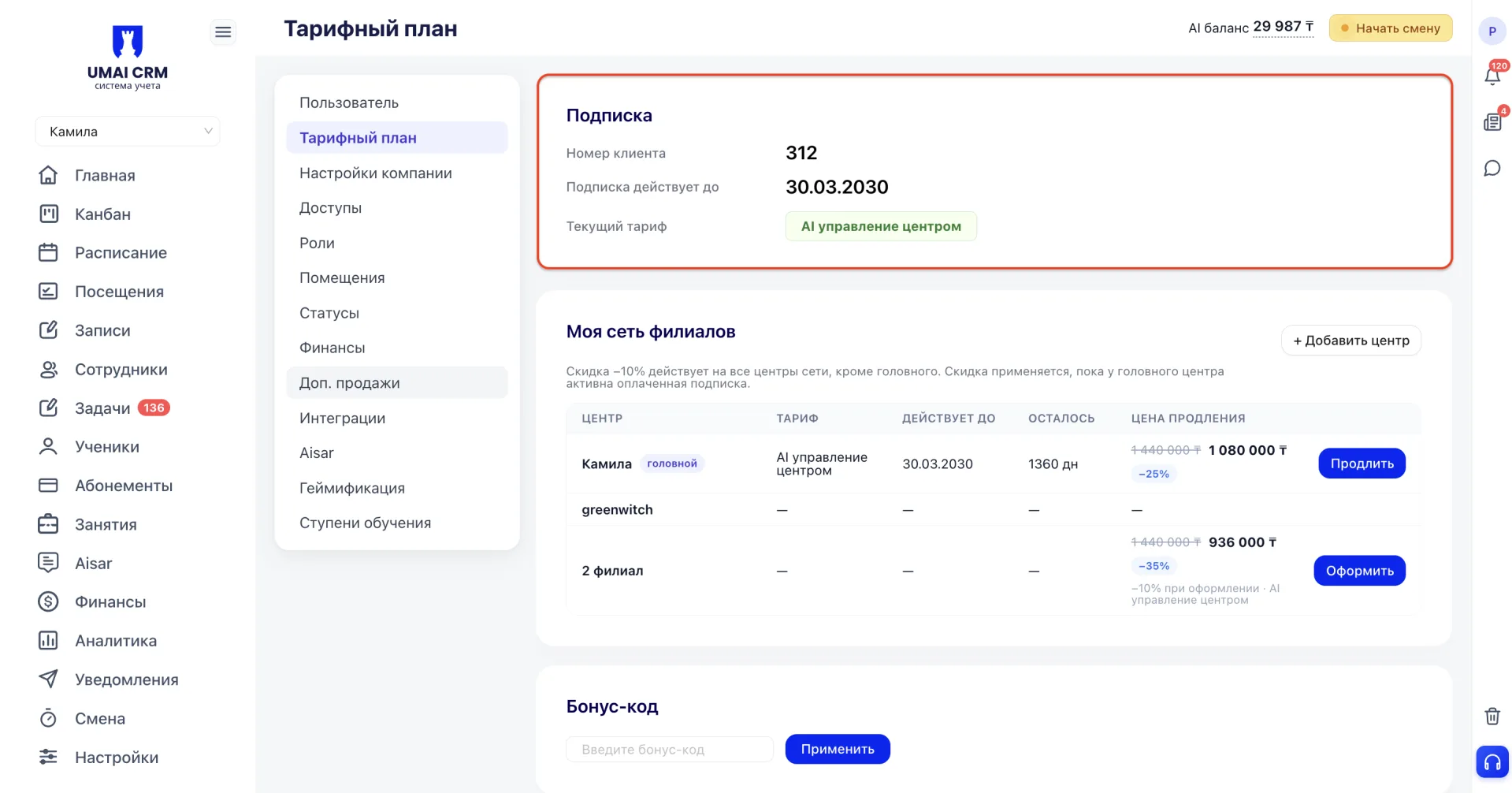Screen dimensions: 1512x793
Task: Click the Начать смену button
Action: tap(1390, 28)
